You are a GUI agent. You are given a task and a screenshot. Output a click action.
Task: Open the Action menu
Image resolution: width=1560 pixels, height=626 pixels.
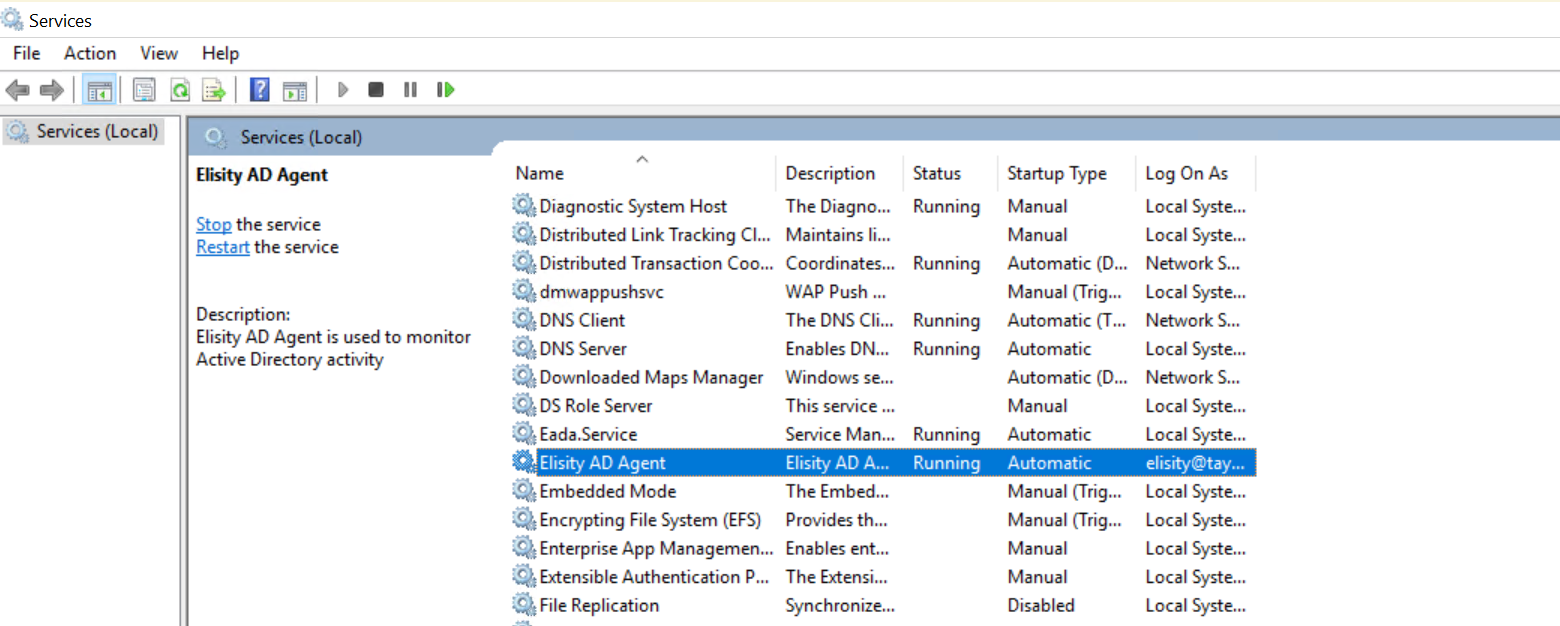90,53
